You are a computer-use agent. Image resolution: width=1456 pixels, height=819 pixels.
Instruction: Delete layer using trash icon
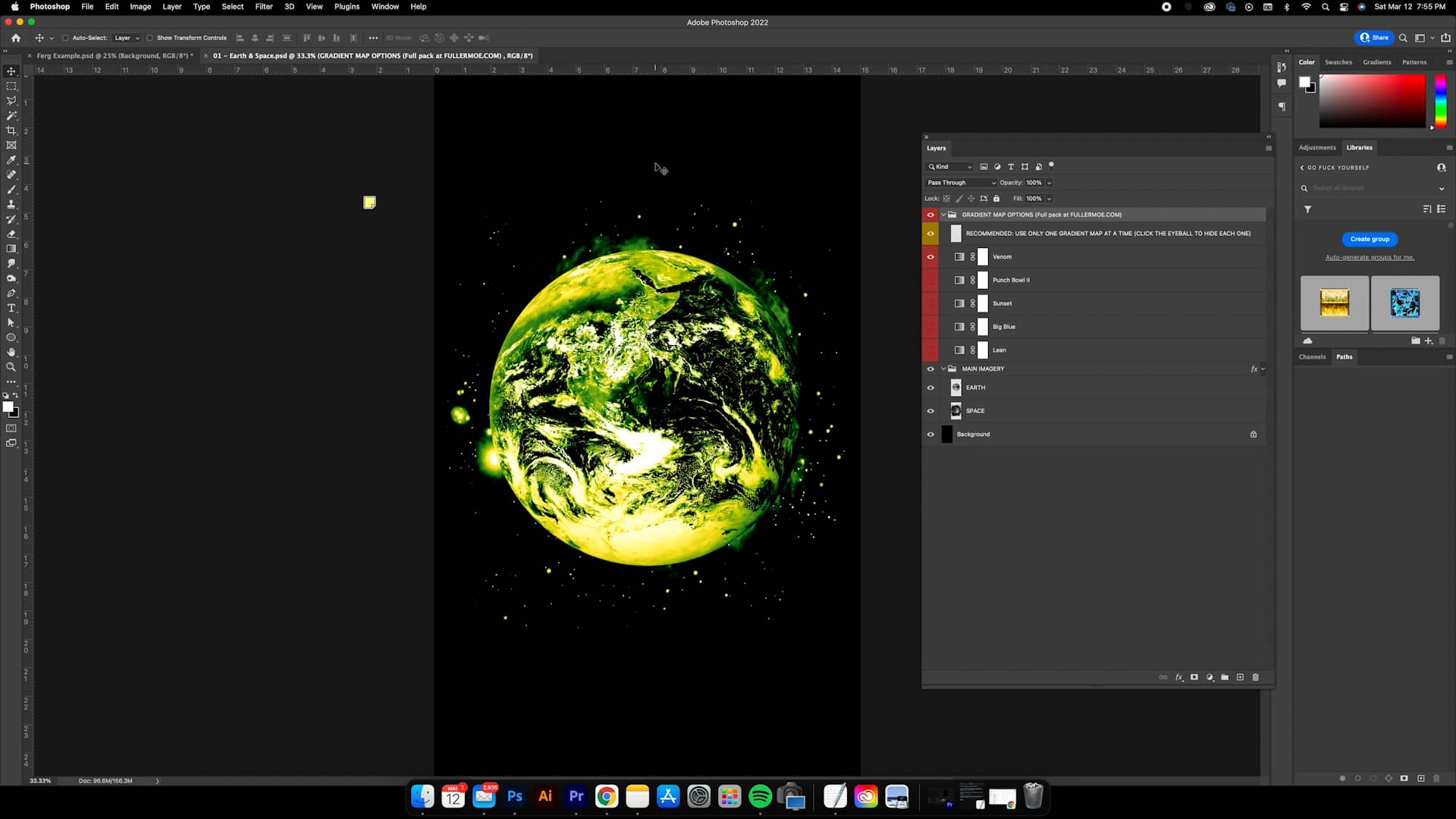1257,677
